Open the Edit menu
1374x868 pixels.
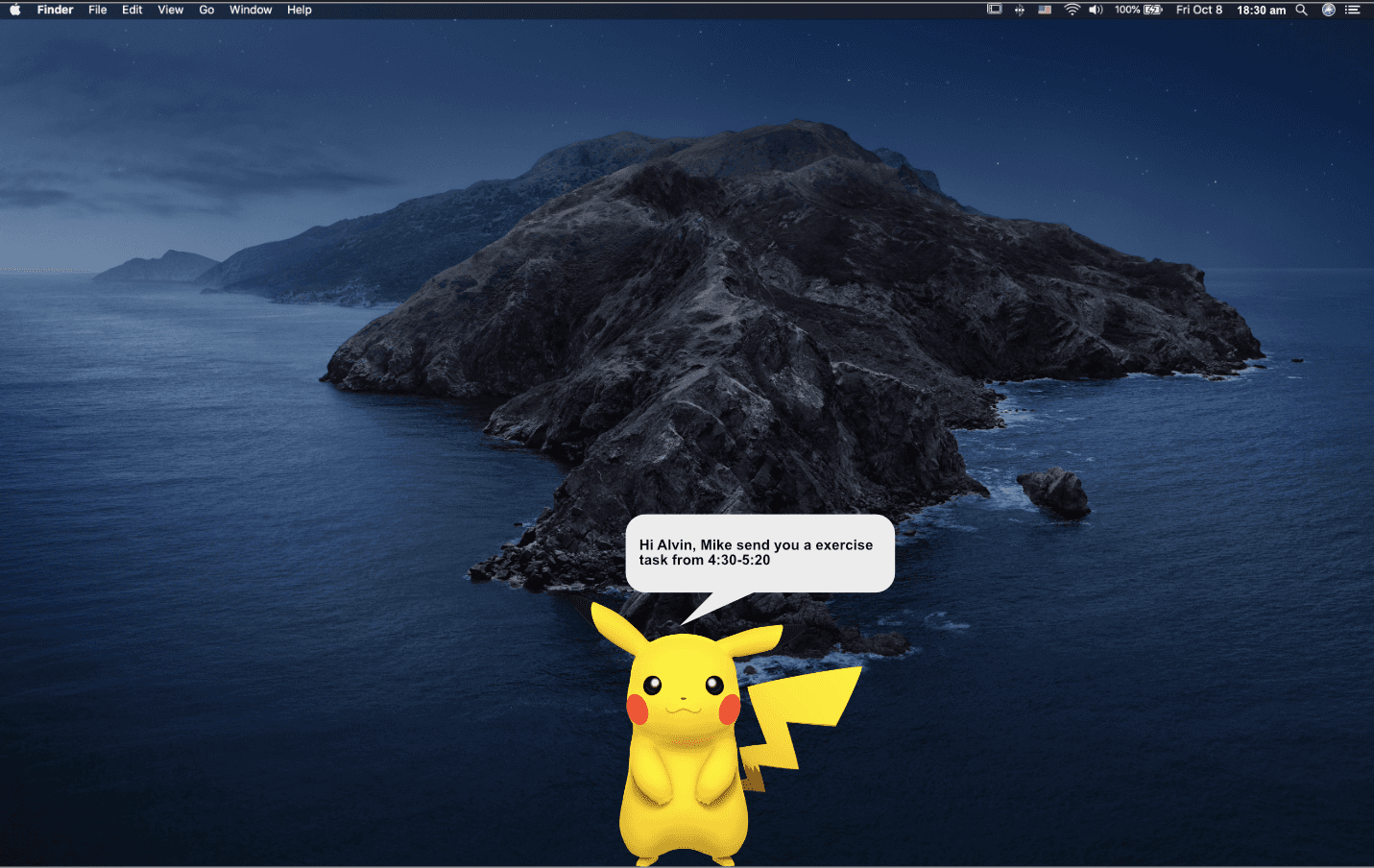click(133, 10)
